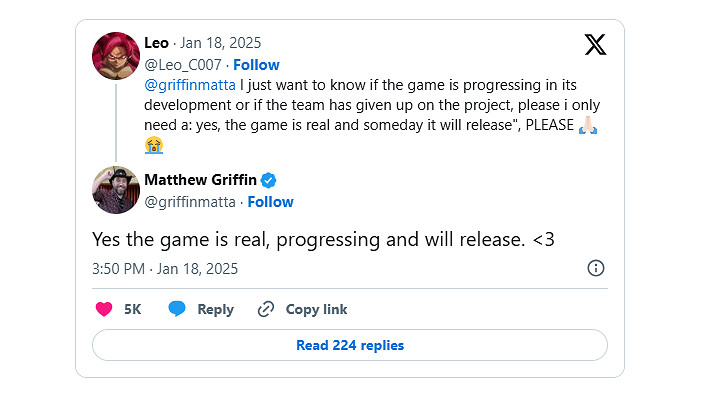Click the 3:50 PM · Jan 18, 2025 timestamp
The height and width of the screenshot is (406, 726).
coord(165,269)
